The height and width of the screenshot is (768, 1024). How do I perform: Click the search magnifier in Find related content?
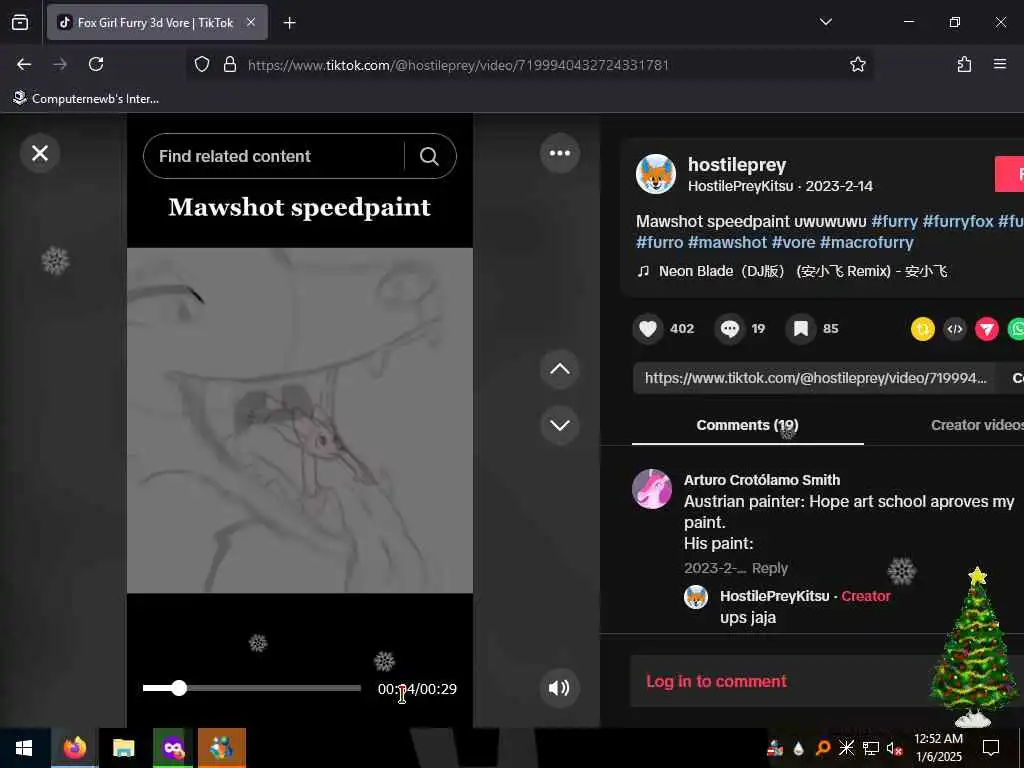429,156
